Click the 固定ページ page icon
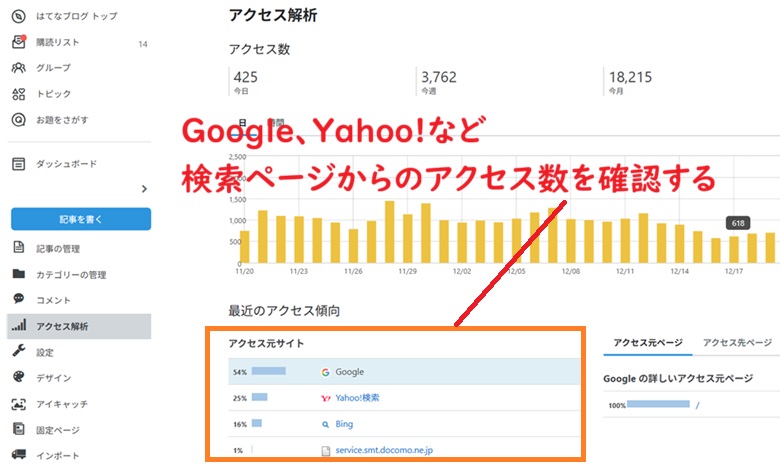 pyautogui.click(x=18, y=429)
